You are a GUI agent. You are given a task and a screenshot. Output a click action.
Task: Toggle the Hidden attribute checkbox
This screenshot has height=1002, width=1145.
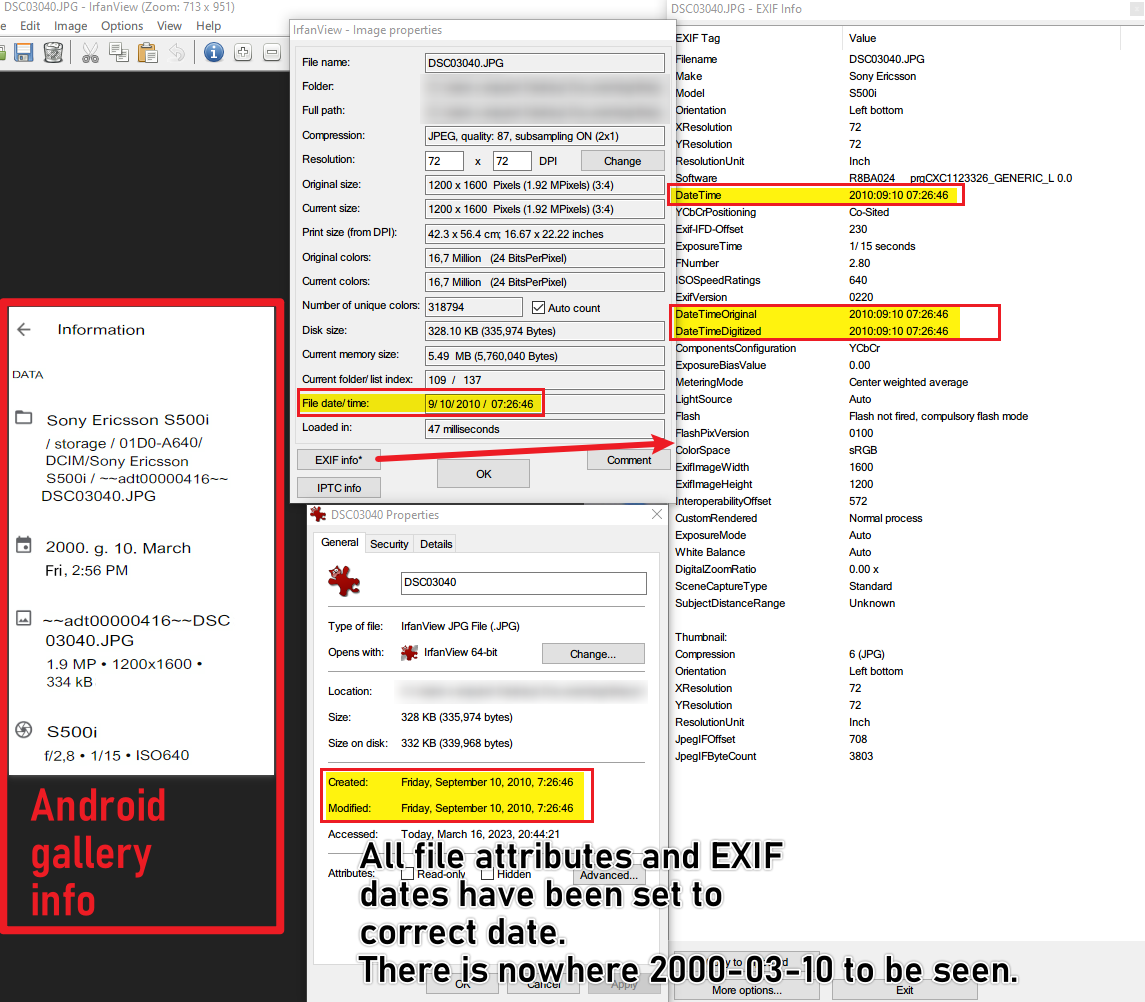[488, 873]
